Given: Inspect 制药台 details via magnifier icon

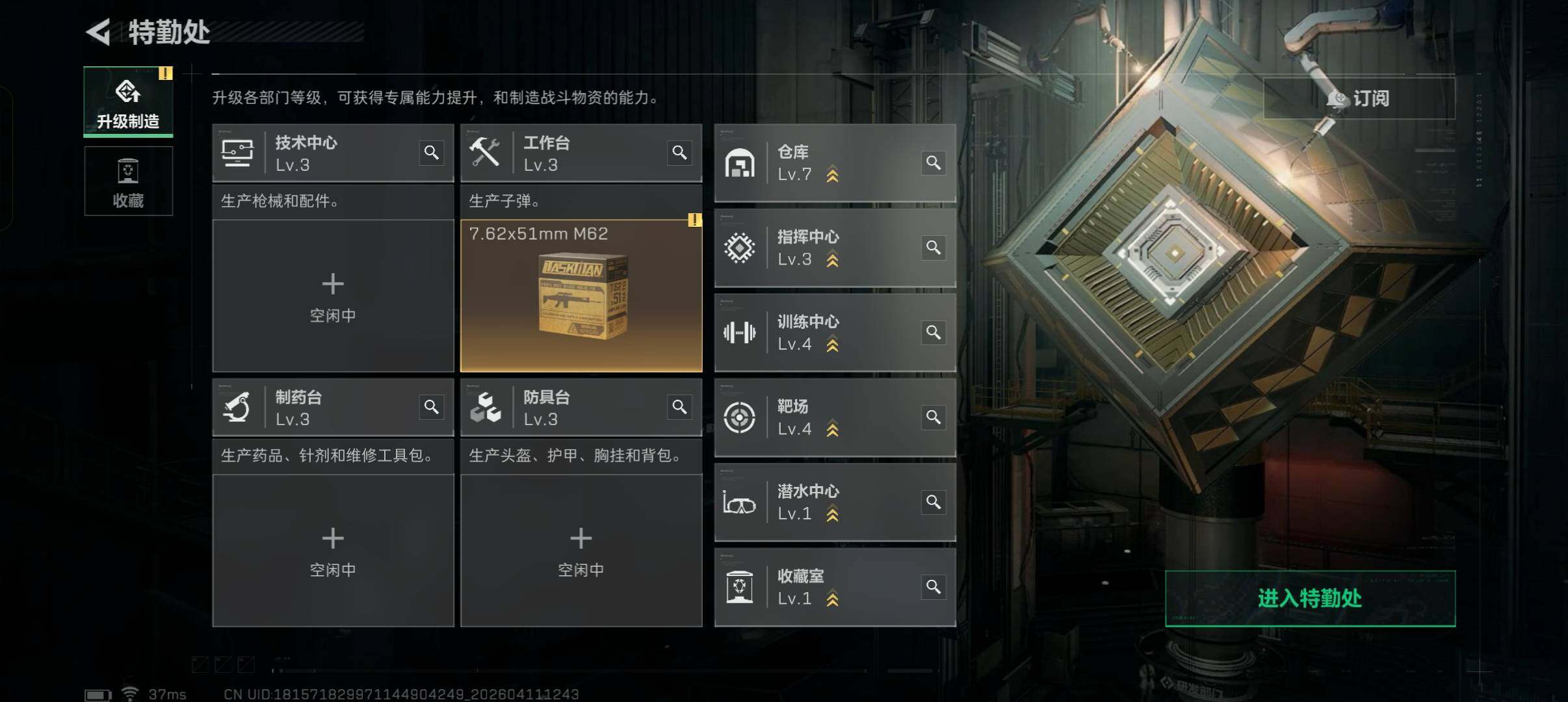Looking at the screenshot, I should pos(432,407).
